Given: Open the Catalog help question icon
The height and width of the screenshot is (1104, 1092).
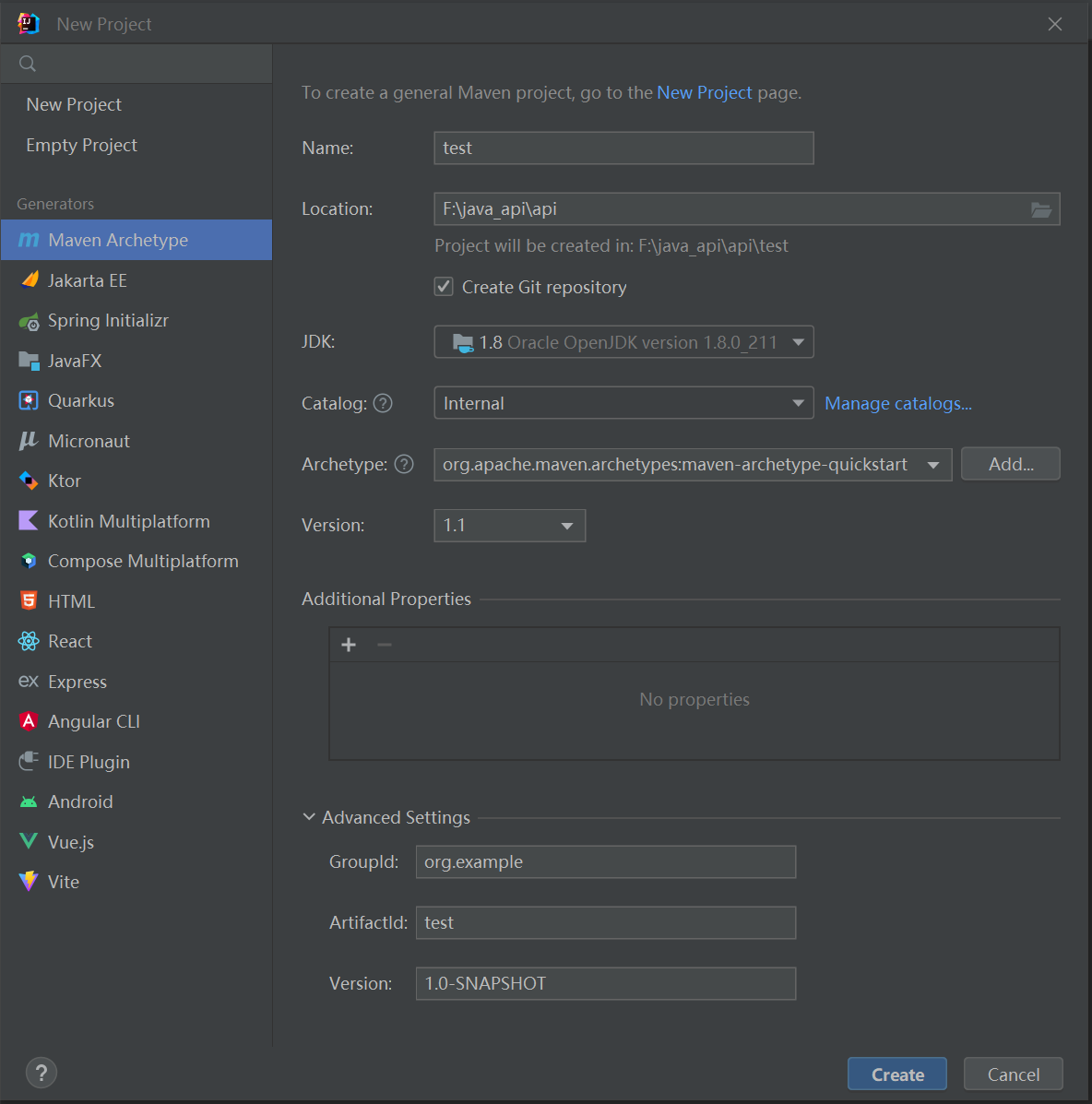Looking at the screenshot, I should click(383, 403).
